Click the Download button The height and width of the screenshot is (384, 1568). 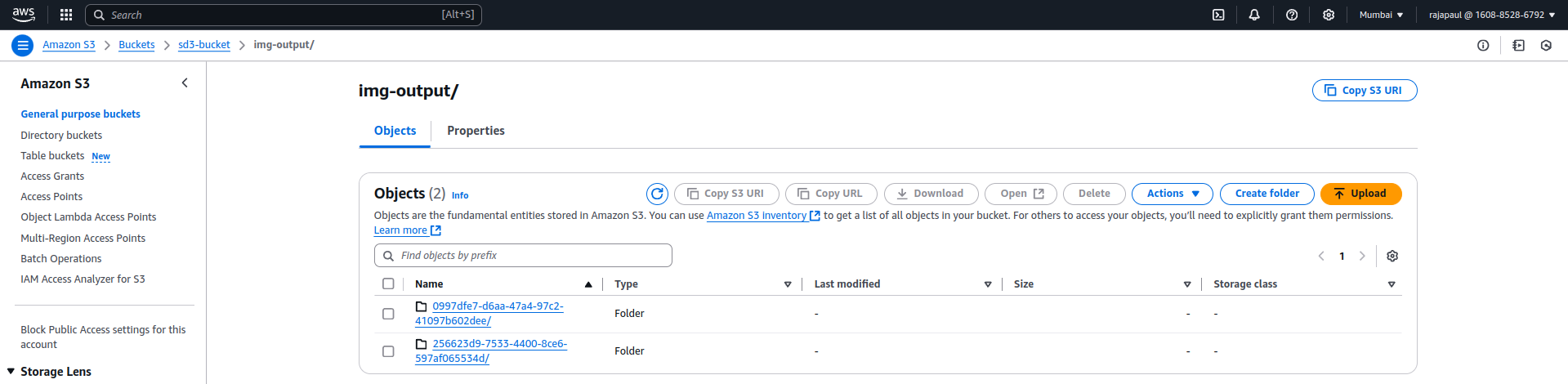pyautogui.click(x=931, y=194)
